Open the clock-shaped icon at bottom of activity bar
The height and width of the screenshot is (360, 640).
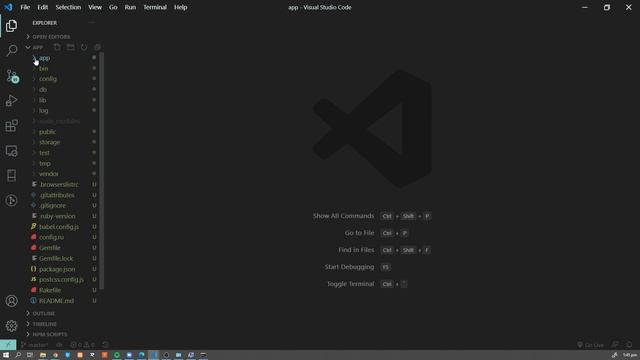[11, 200]
